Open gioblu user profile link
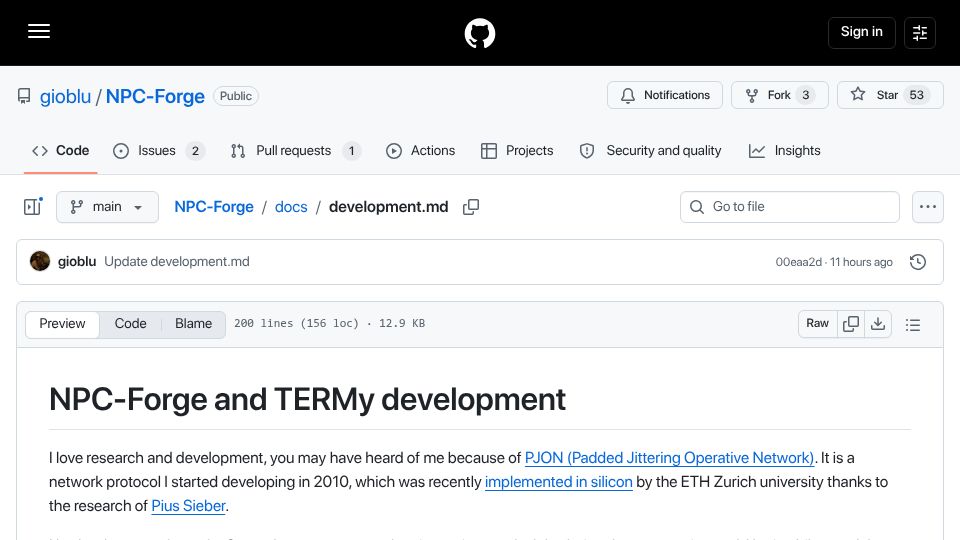 [65, 96]
